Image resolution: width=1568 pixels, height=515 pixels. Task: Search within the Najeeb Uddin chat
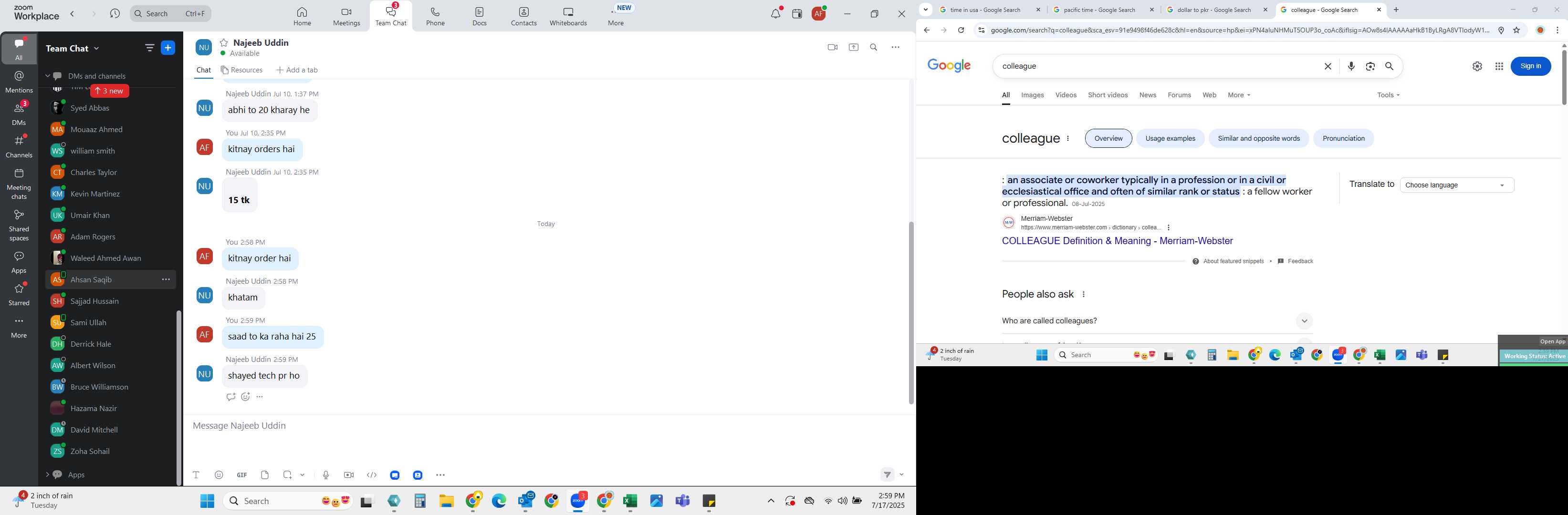click(874, 47)
